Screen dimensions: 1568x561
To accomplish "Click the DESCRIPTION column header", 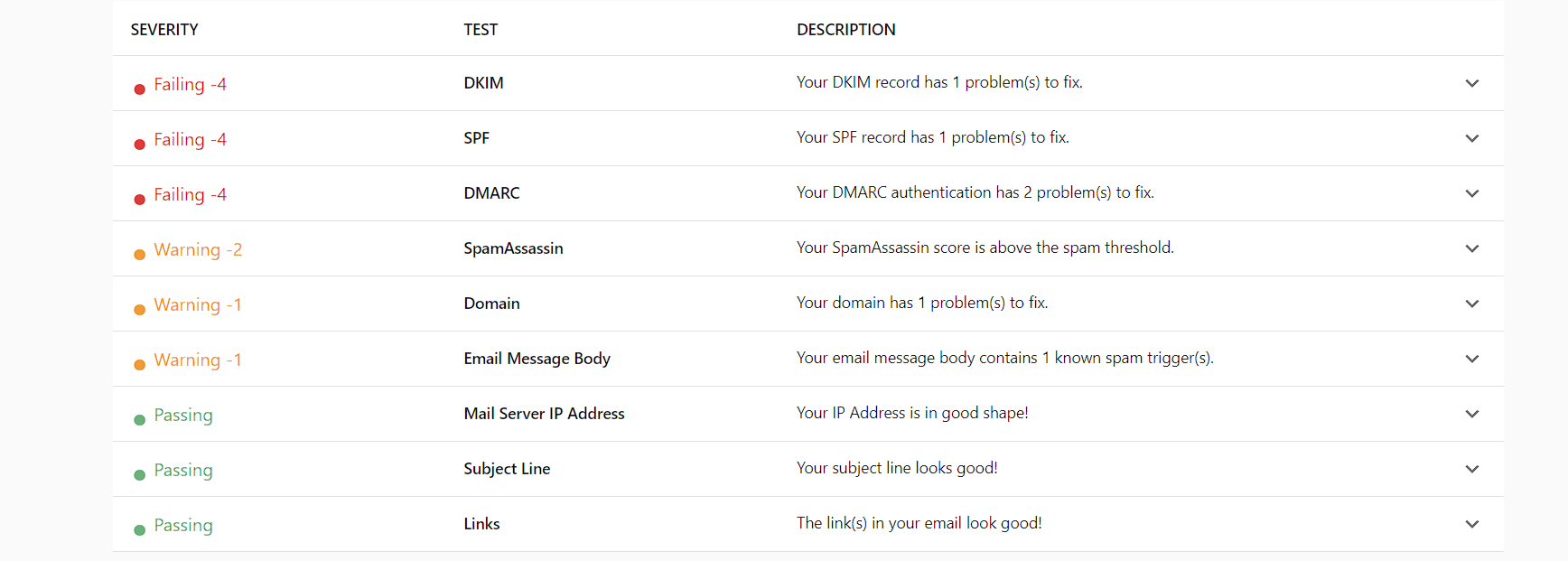I will pyautogui.click(x=846, y=30).
